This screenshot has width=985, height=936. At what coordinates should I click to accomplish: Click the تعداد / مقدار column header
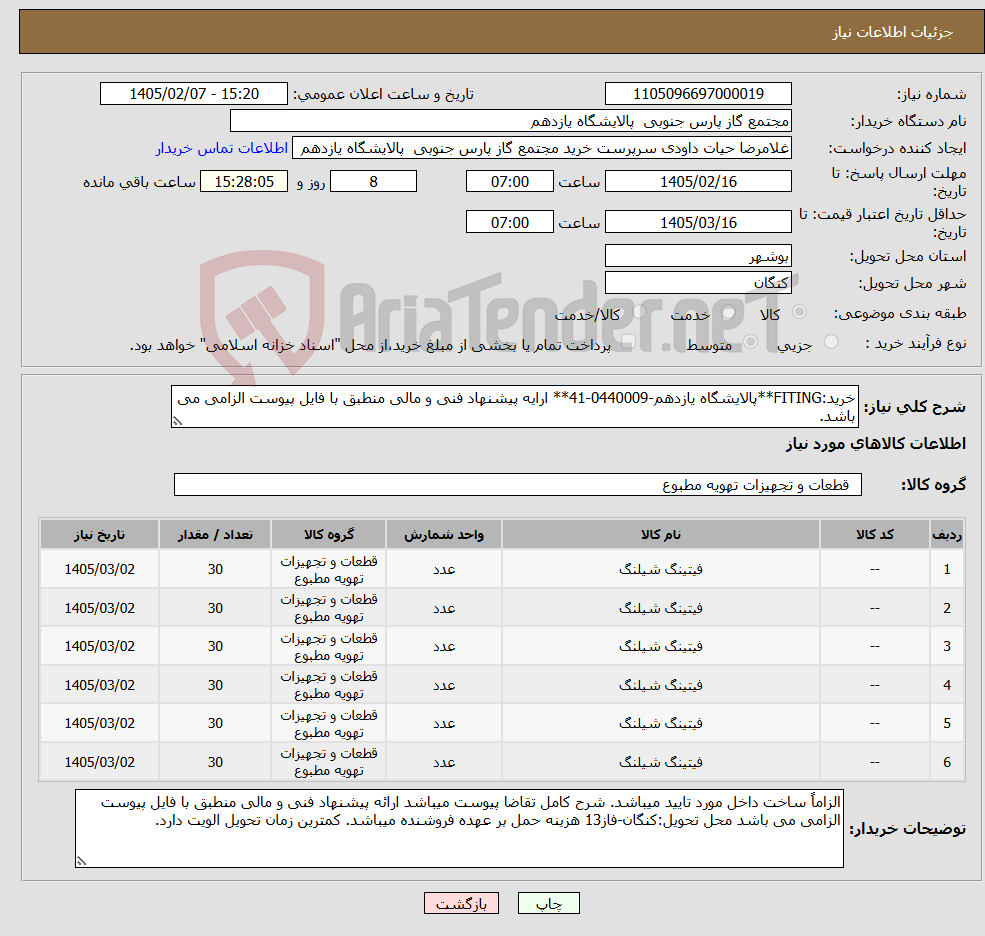point(215,535)
